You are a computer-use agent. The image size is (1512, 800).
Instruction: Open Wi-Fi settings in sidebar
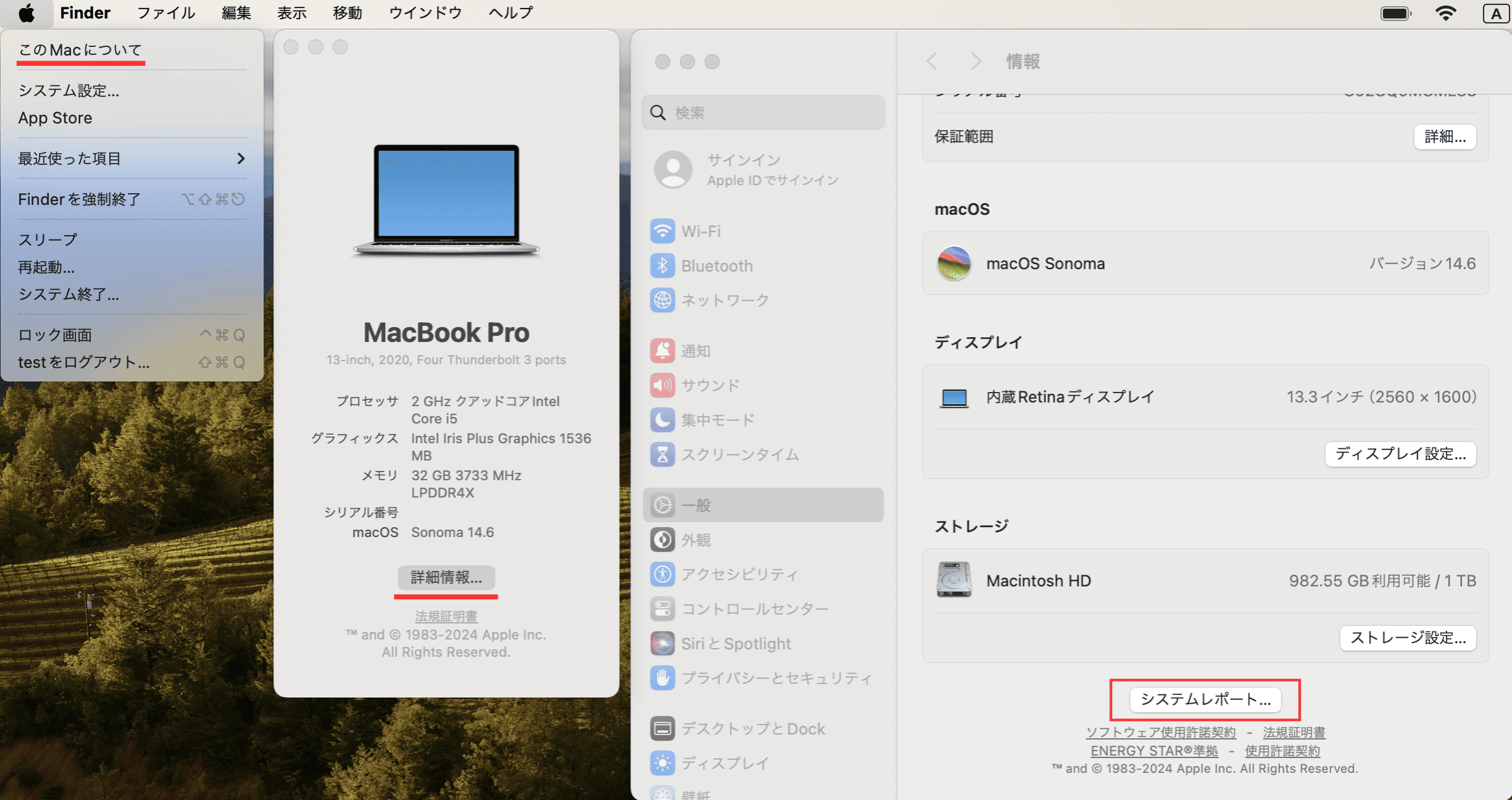(662, 231)
